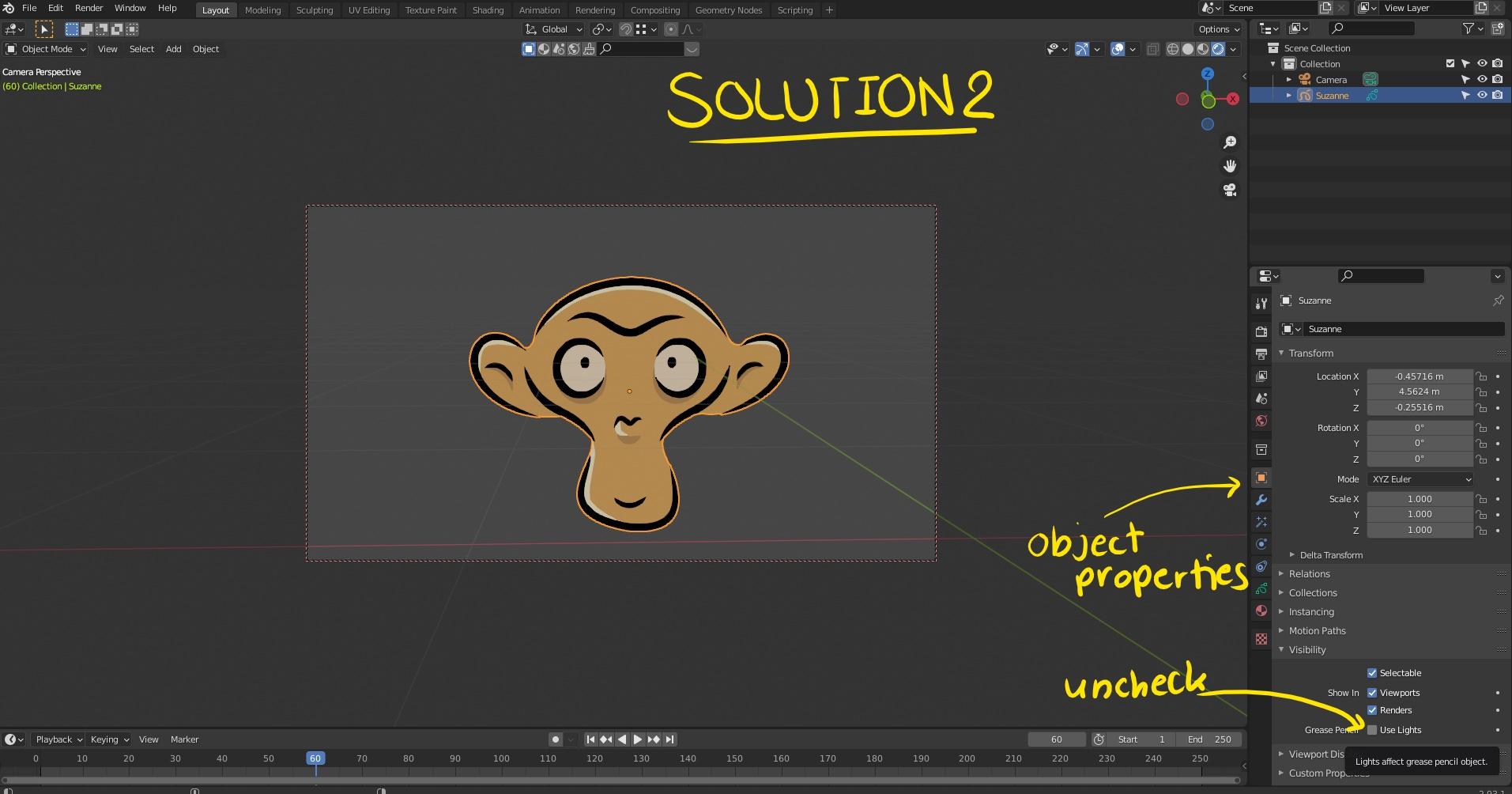Toggle the viewport gizmos button
This screenshot has height=794, width=1512.
[1082, 49]
